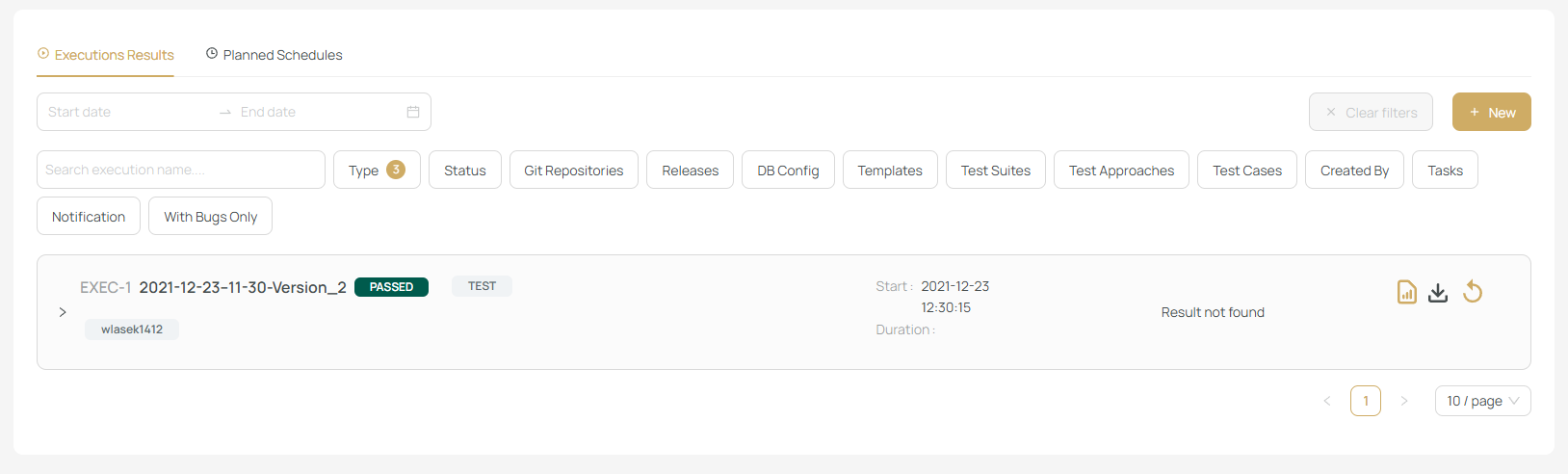1568x474 pixels.
Task: Click the Start date input
Action: [125, 112]
